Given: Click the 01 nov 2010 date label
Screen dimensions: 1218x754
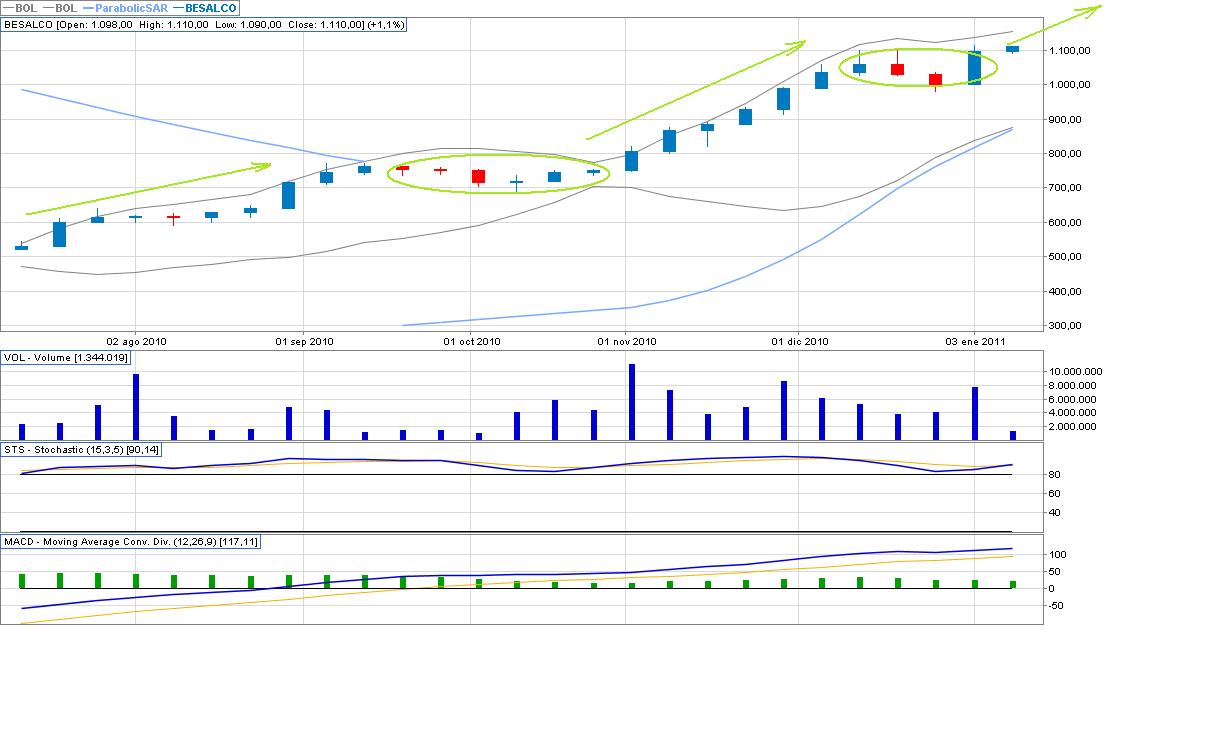Looking at the screenshot, I should [x=625, y=341].
